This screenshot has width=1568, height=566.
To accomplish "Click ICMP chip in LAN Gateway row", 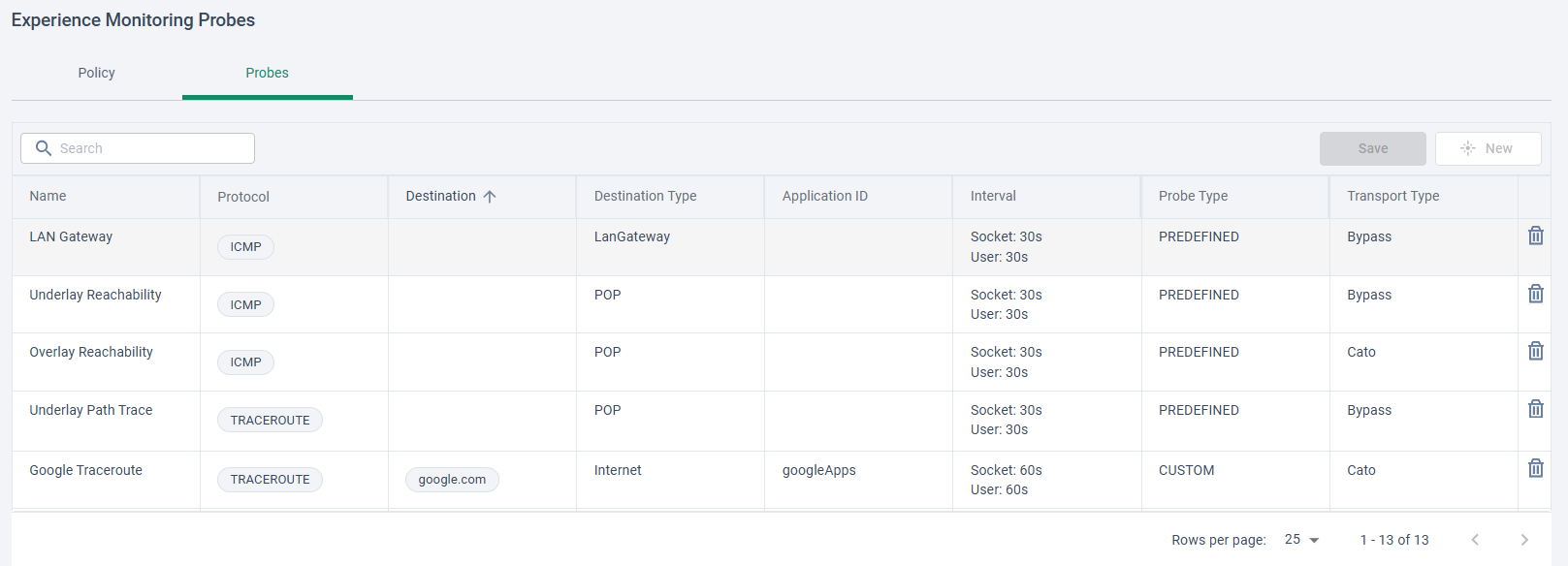I will tap(245, 247).
